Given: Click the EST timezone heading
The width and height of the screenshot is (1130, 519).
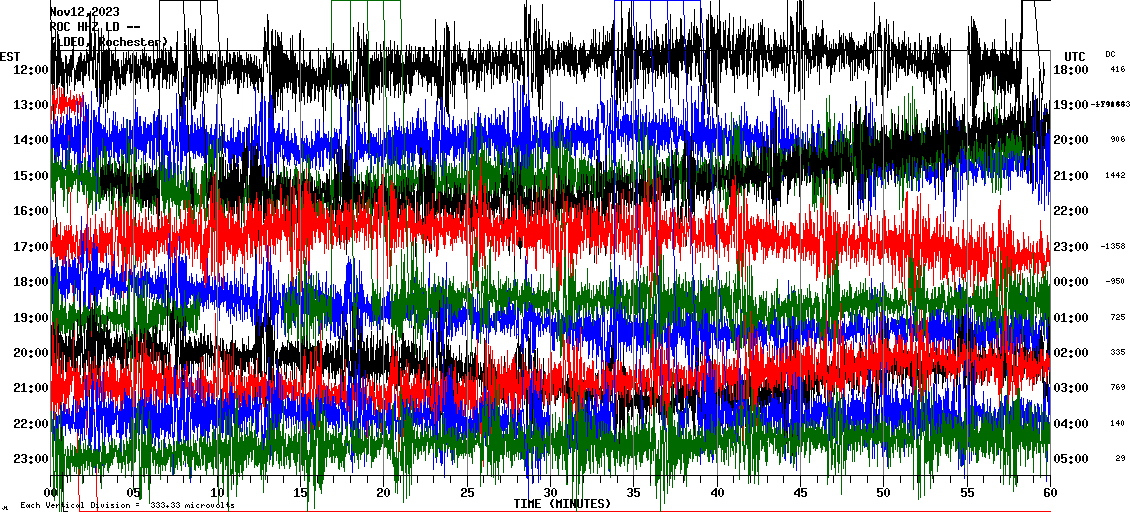Looking at the screenshot, I should pos(11,56).
